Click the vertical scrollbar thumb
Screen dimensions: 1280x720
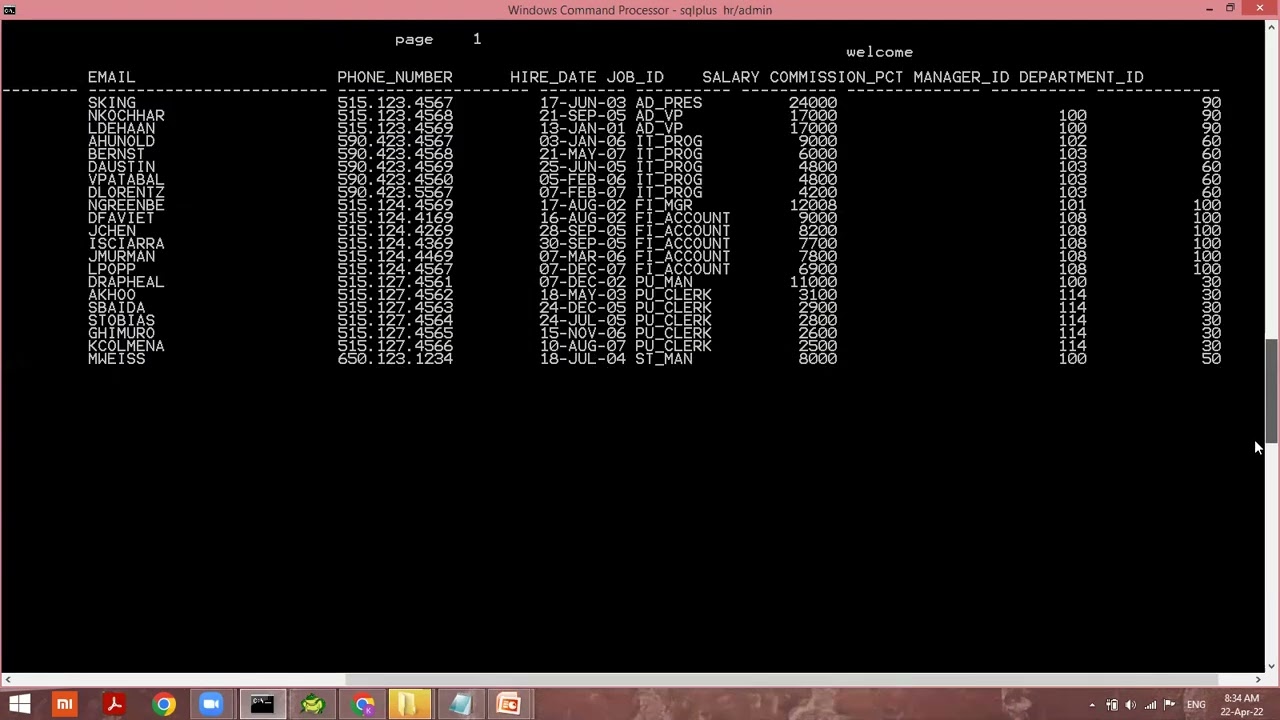pos(1272,391)
